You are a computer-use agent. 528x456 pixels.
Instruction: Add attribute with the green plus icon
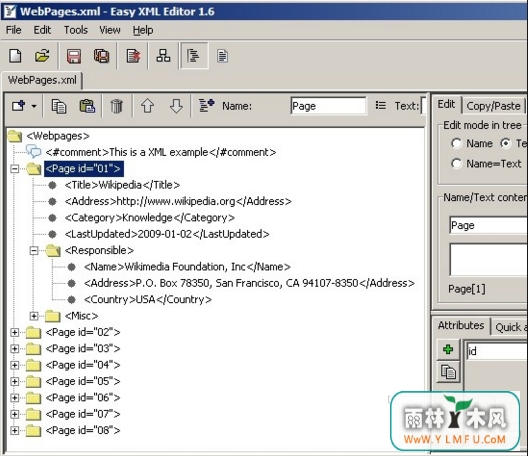point(448,350)
